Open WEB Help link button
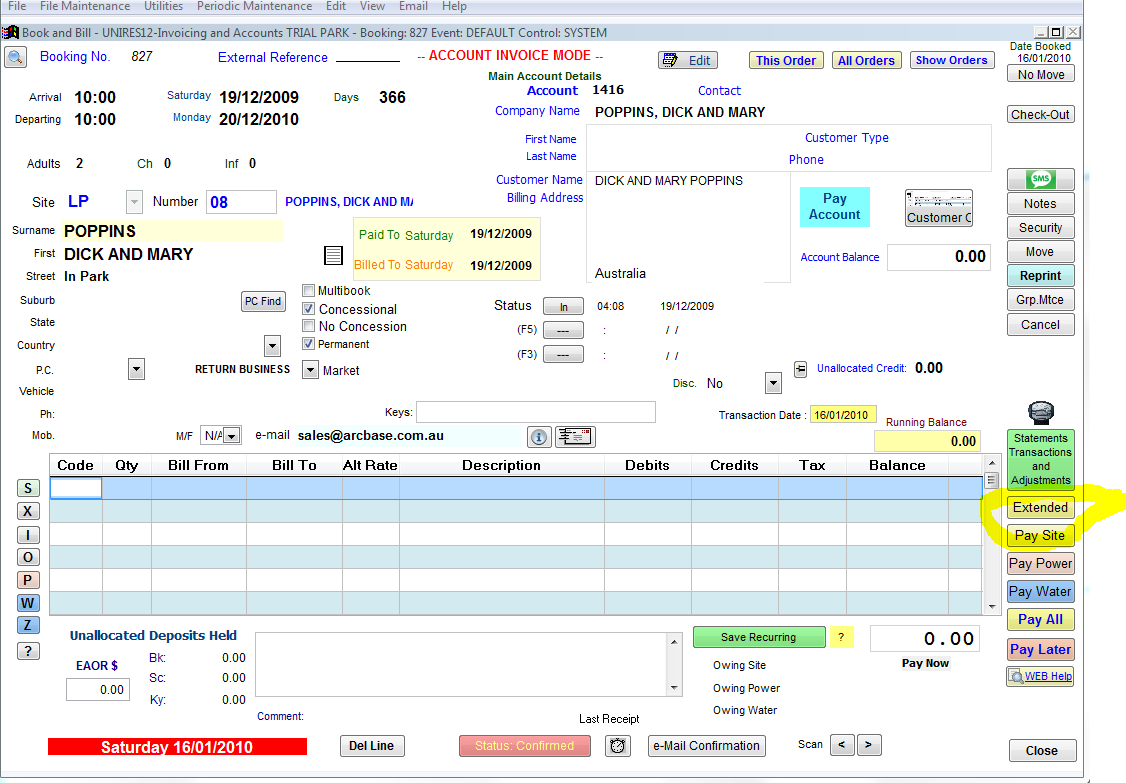The image size is (1126, 783). click(1041, 676)
